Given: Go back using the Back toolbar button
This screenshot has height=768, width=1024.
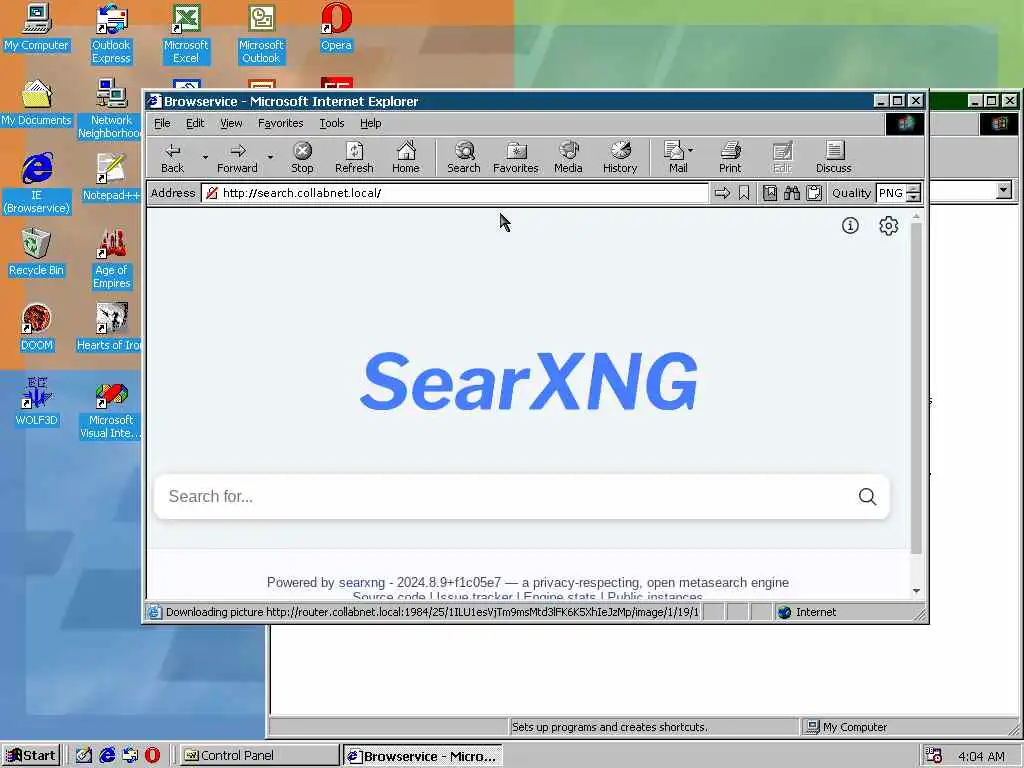Looking at the screenshot, I should click(x=172, y=157).
